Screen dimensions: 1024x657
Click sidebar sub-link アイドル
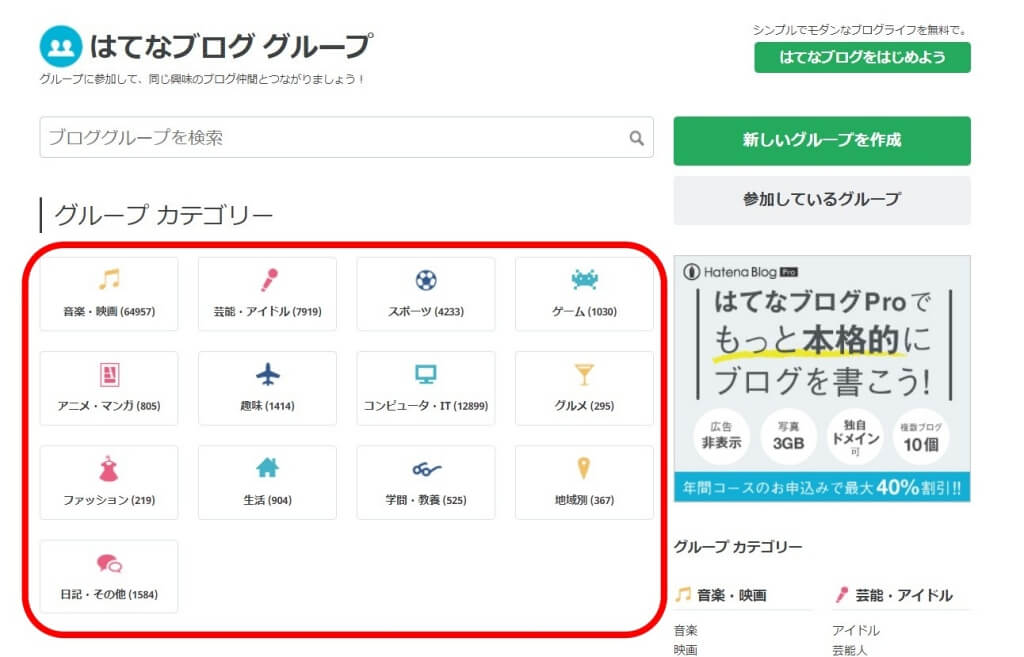(856, 630)
